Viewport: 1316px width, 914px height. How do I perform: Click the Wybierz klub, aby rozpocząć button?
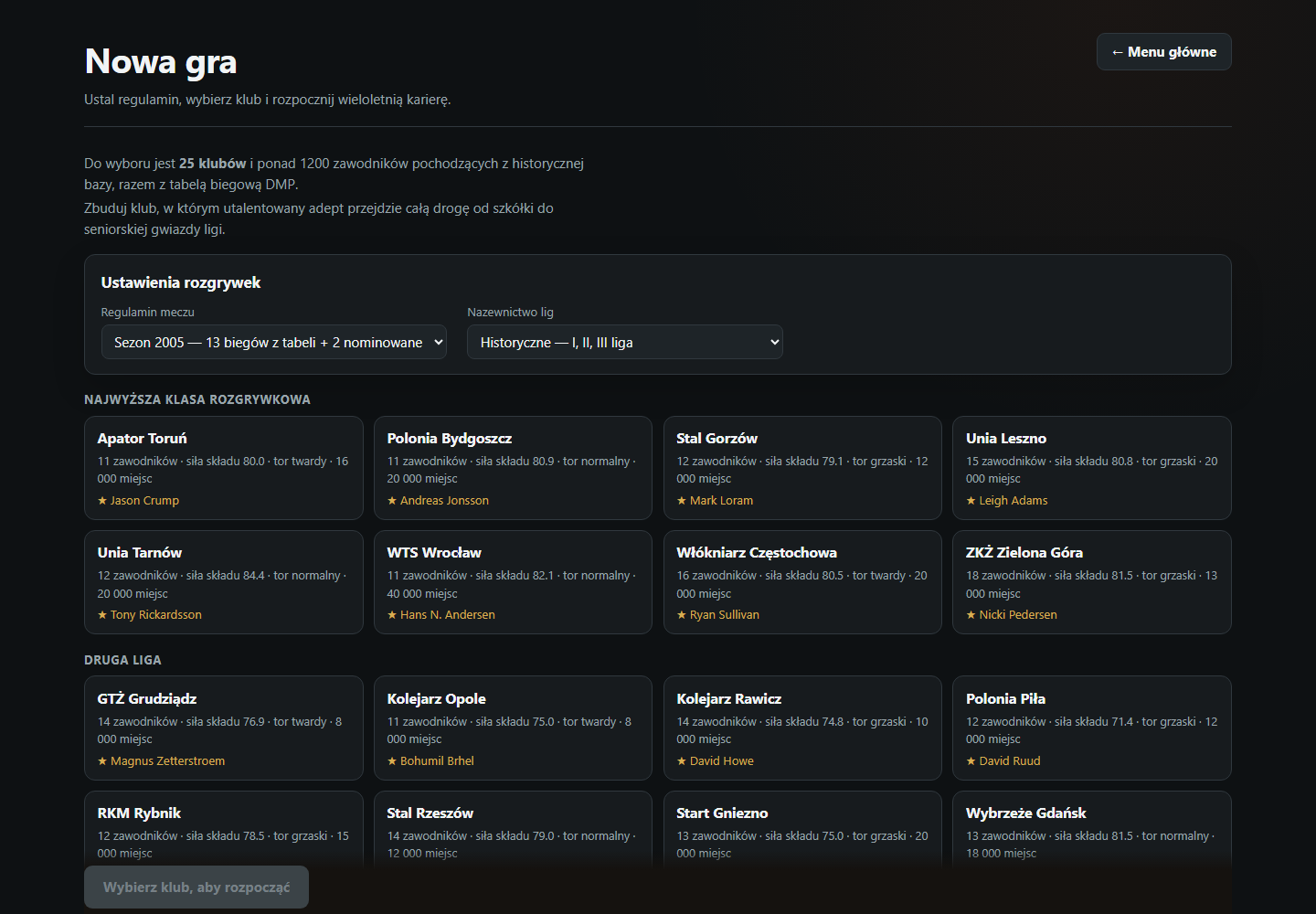tap(196, 887)
